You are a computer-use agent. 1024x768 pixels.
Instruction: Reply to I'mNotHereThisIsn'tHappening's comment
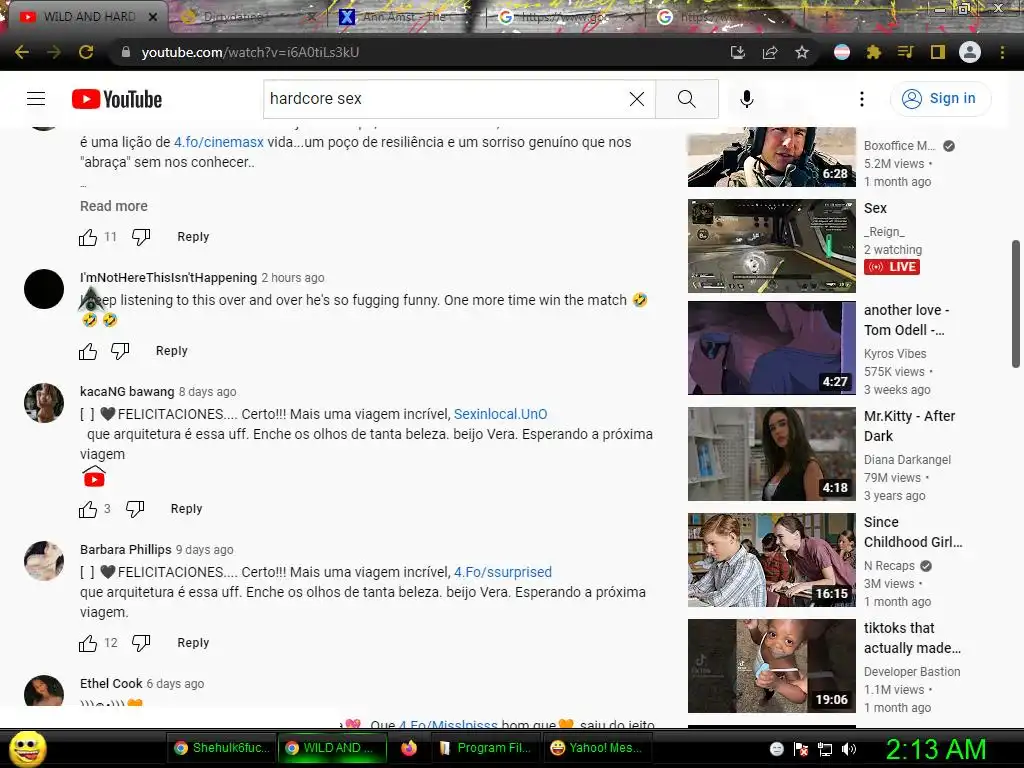click(x=172, y=351)
